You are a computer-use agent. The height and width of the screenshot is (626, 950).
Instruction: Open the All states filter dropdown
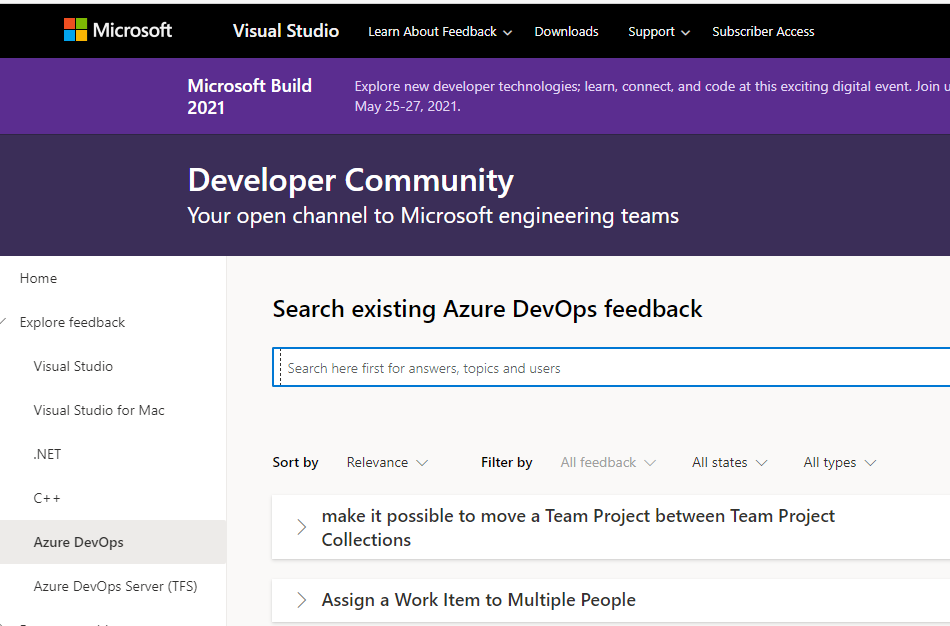pyautogui.click(x=729, y=462)
